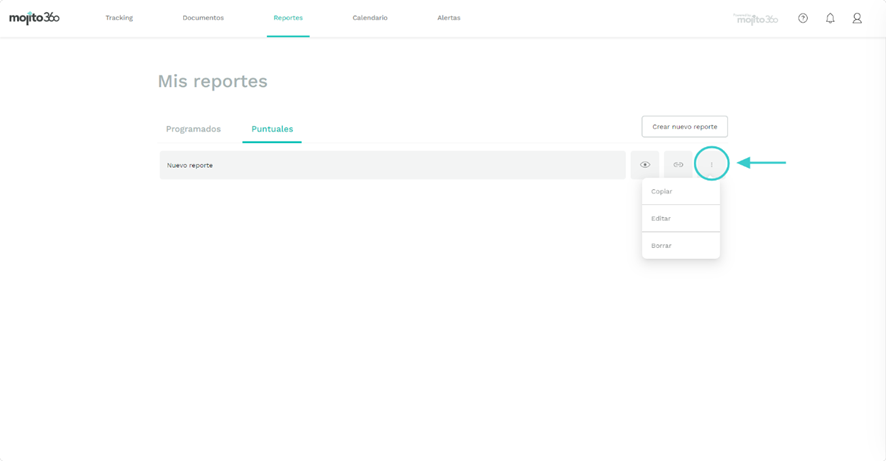Navigate to Alertas

[x=449, y=18]
